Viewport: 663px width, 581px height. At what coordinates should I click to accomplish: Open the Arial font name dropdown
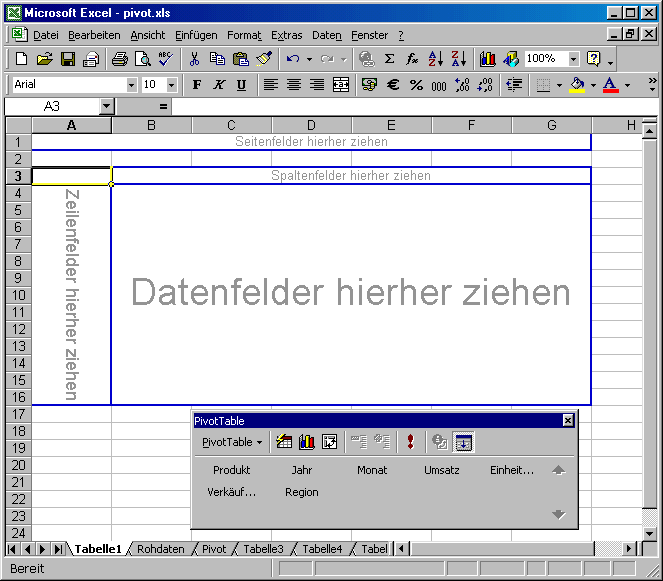tap(131, 85)
